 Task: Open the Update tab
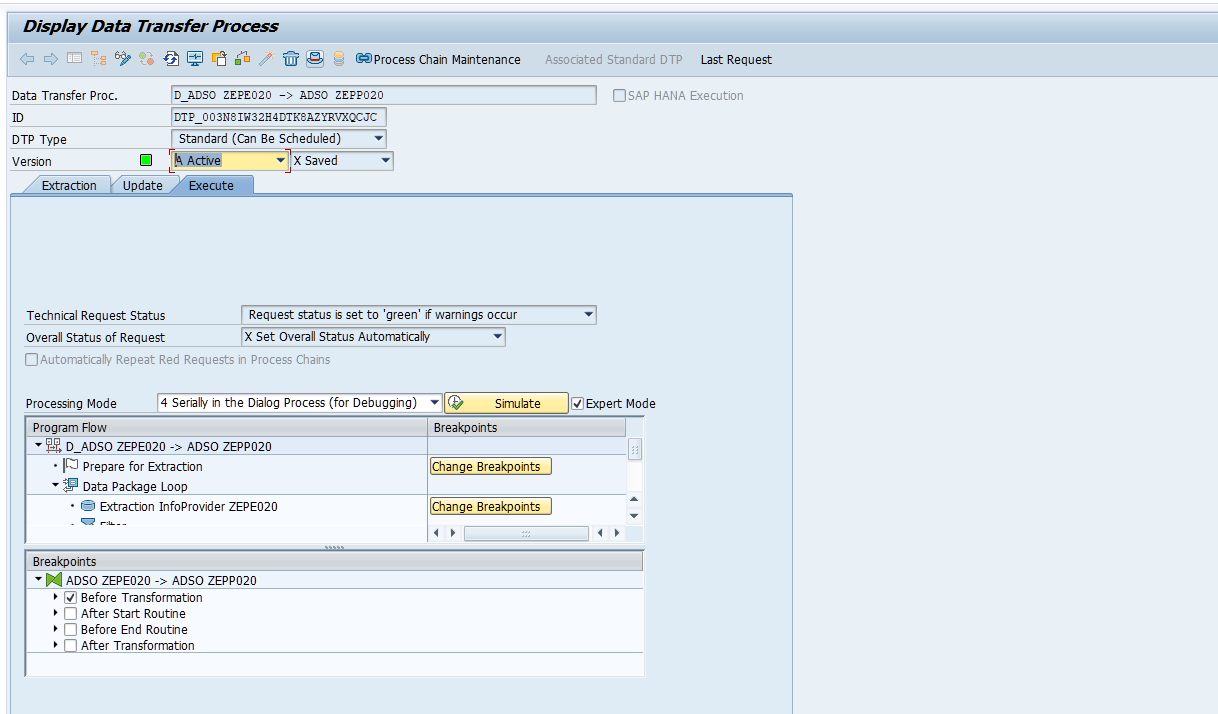[142, 185]
